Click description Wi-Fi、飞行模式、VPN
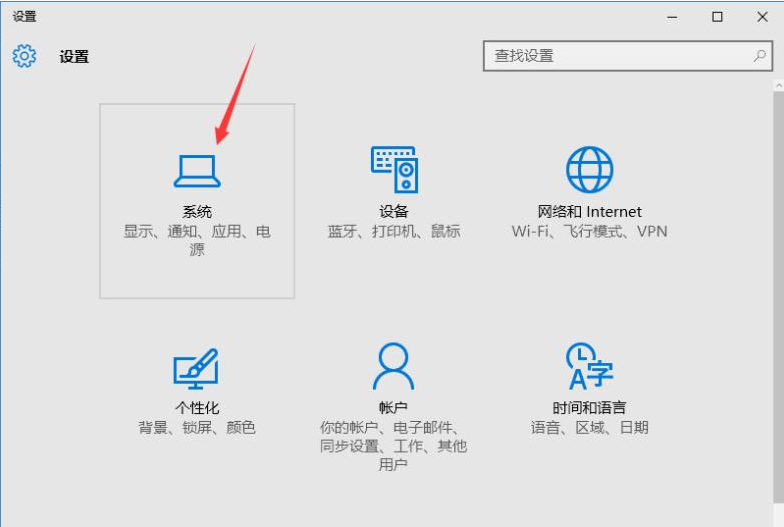This screenshot has width=784, height=527. tap(590, 231)
